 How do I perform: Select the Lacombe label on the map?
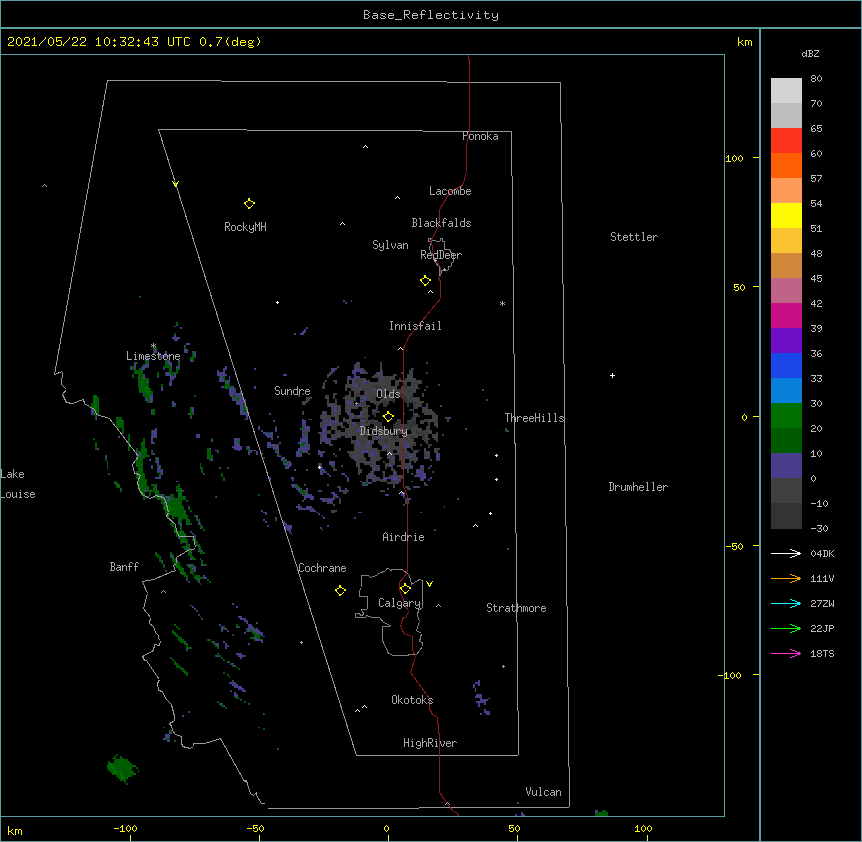(x=450, y=191)
